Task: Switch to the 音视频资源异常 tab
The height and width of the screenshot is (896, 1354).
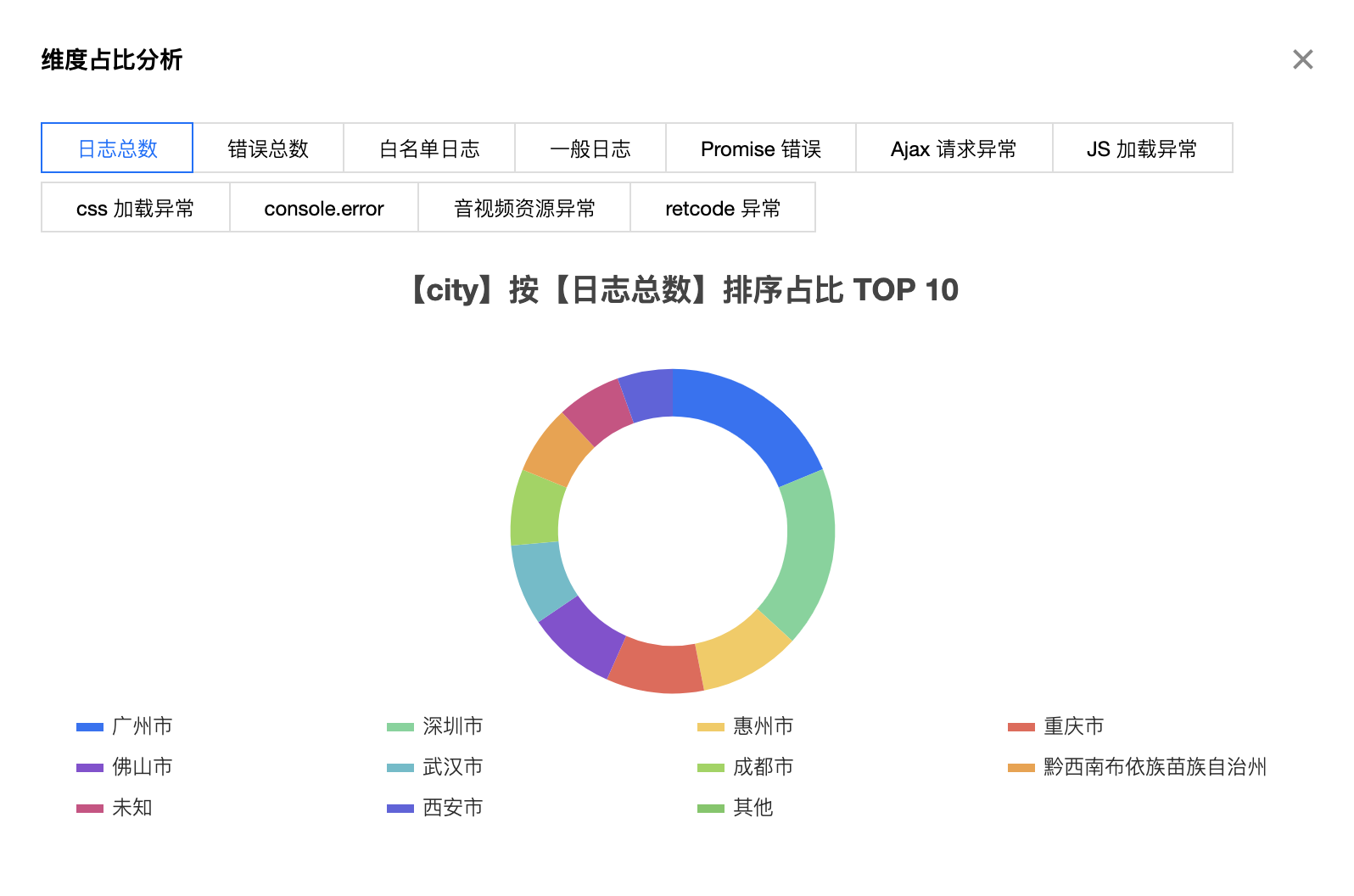Action: pos(524,208)
